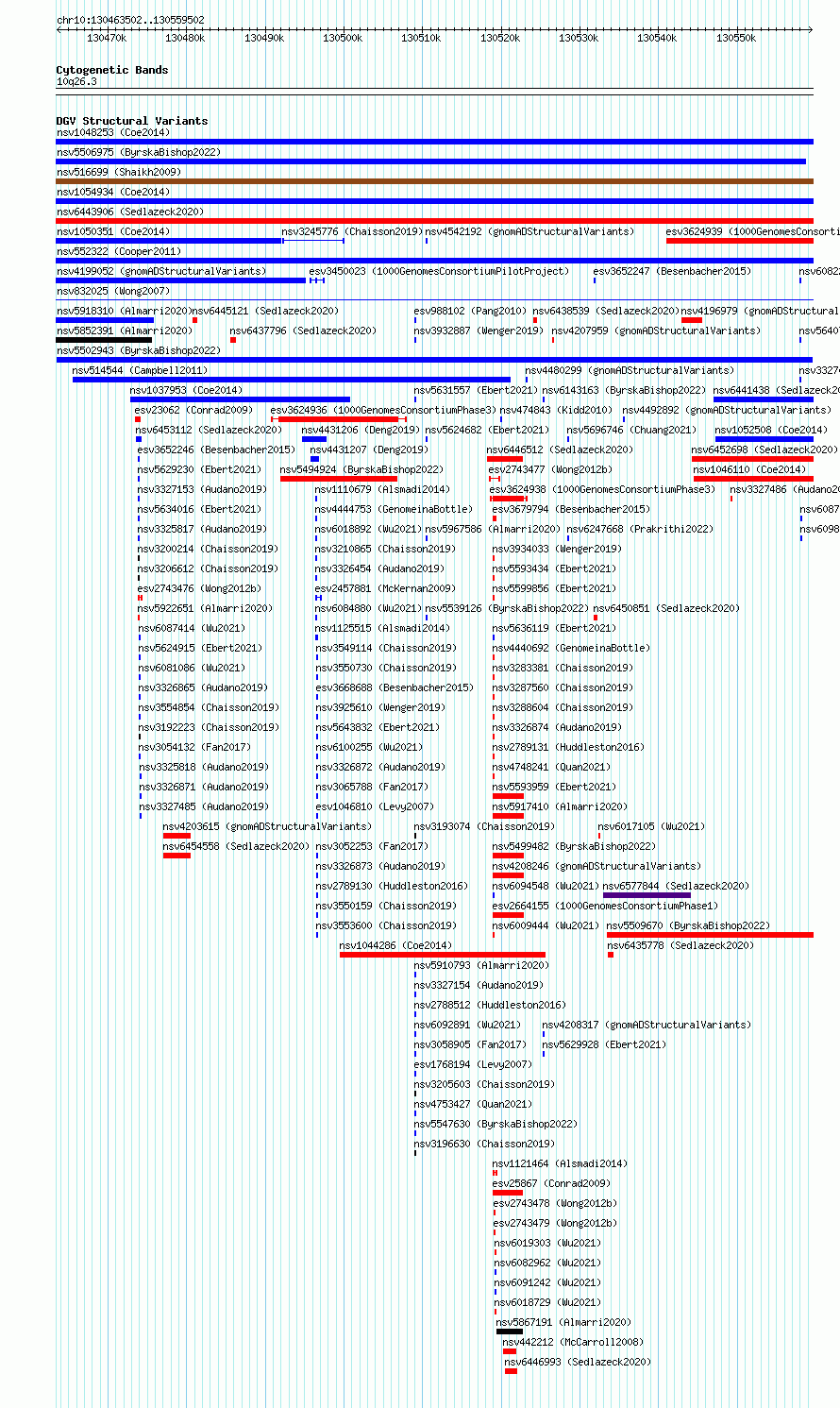The width and height of the screenshot is (840, 1408).
Task: Click the red nsv6443906 Sedlazeck2020 bar
Action: coord(434,221)
